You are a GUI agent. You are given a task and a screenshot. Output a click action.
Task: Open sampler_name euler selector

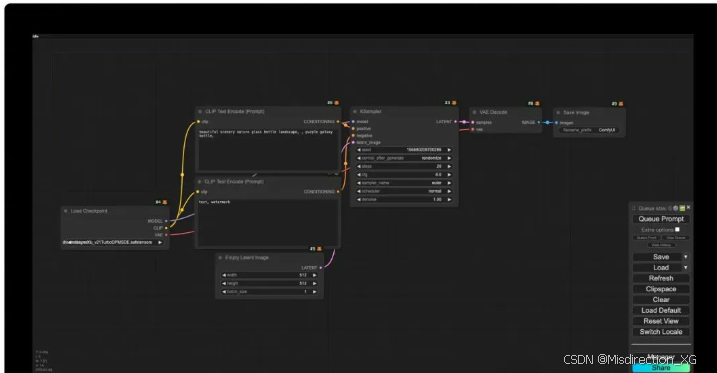pos(404,183)
